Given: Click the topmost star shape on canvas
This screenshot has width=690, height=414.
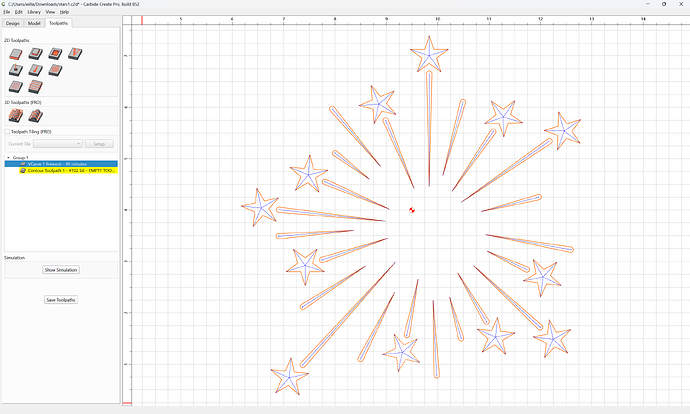Looking at the screenshot, I should pos(429,55).
